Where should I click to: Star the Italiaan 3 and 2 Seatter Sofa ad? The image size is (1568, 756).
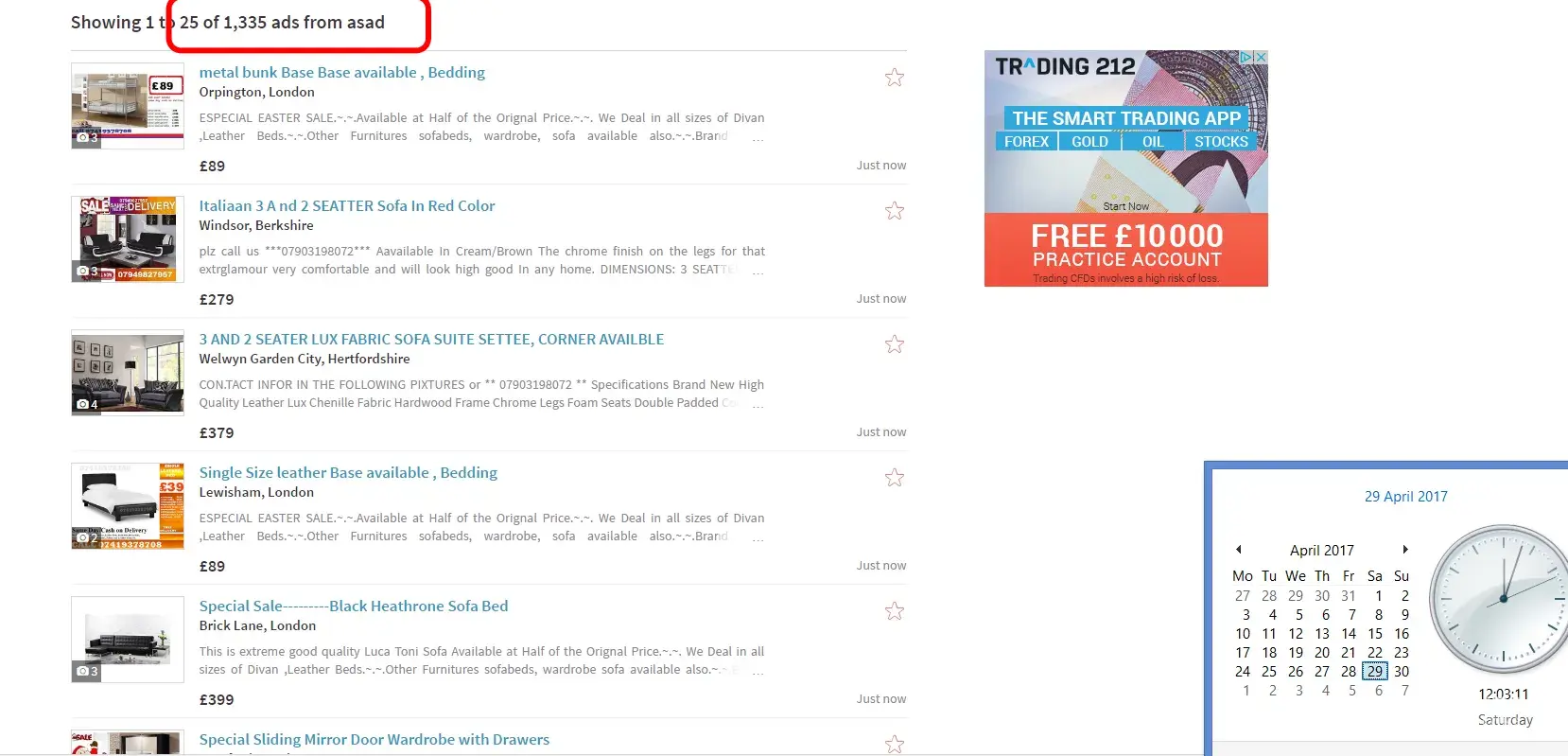click(894, 211)
